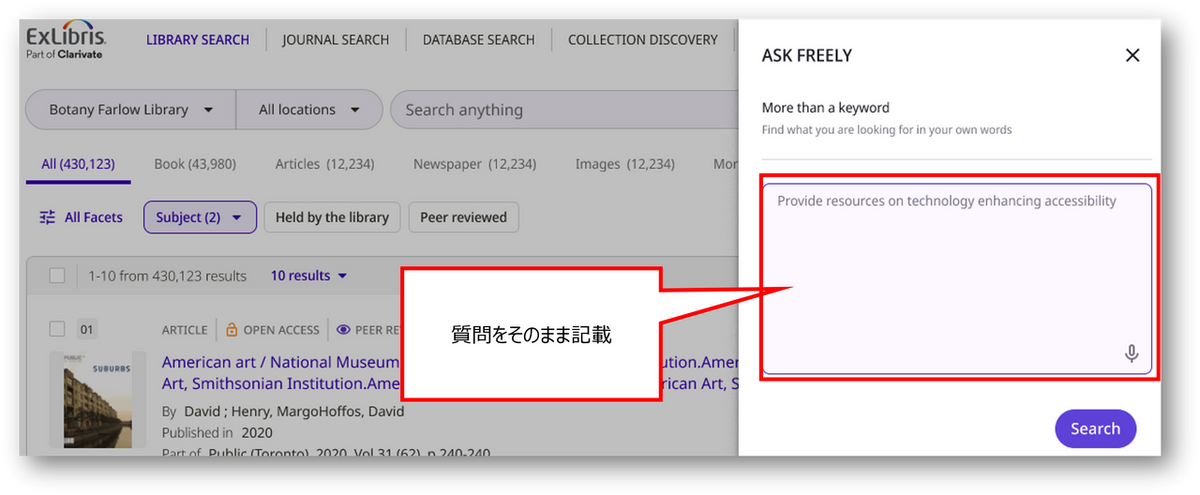
Task: Select all results checkbox
Action: tap(57, 276)
